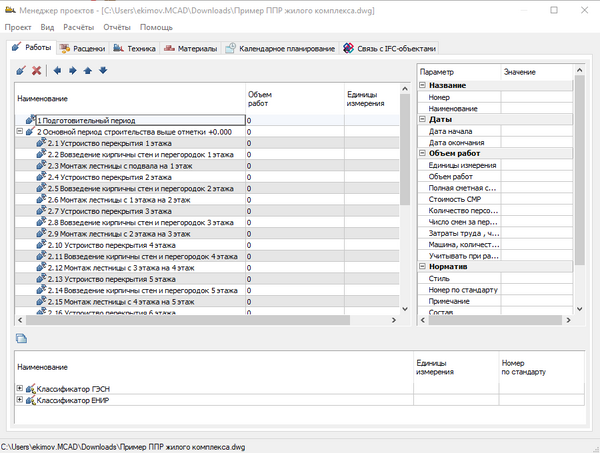Screen dimensions: 600x453
Task: Click works table horizontal scrollbar right arrow
Action: click(x=394, y=320)
